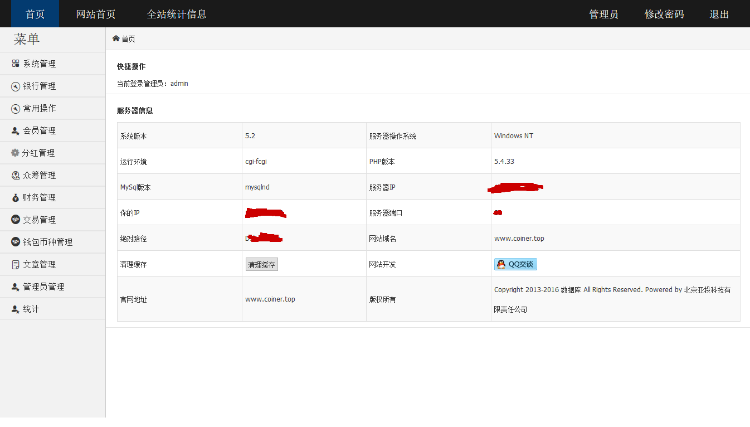This screenshot has width=750, height=427.
Task: Click the 财务管理 money bag icon
Action: click(15, 197)
